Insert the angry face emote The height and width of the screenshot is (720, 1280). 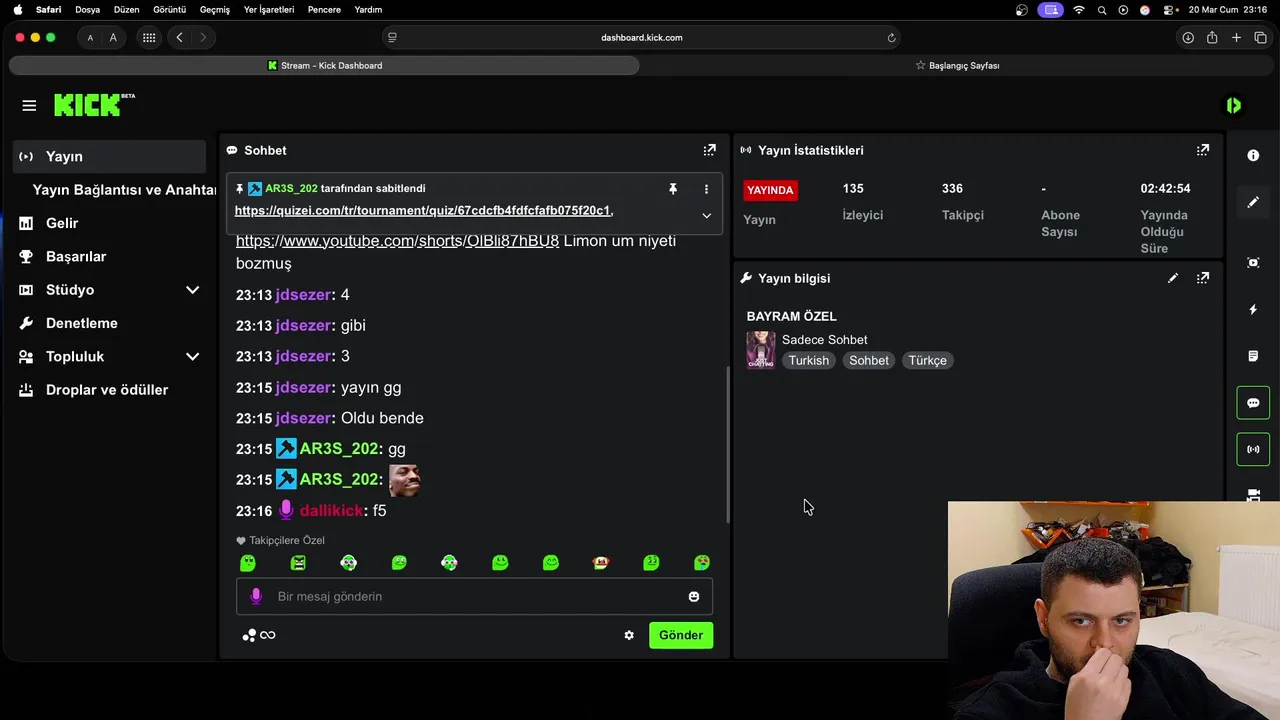pos(298,563)
